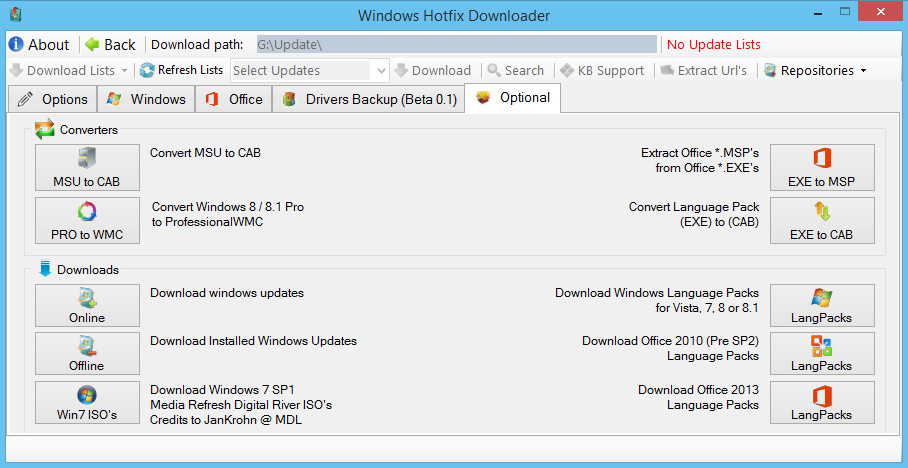Switch to the Office tab
Screen dimensions: 908x468
[233, 100]
